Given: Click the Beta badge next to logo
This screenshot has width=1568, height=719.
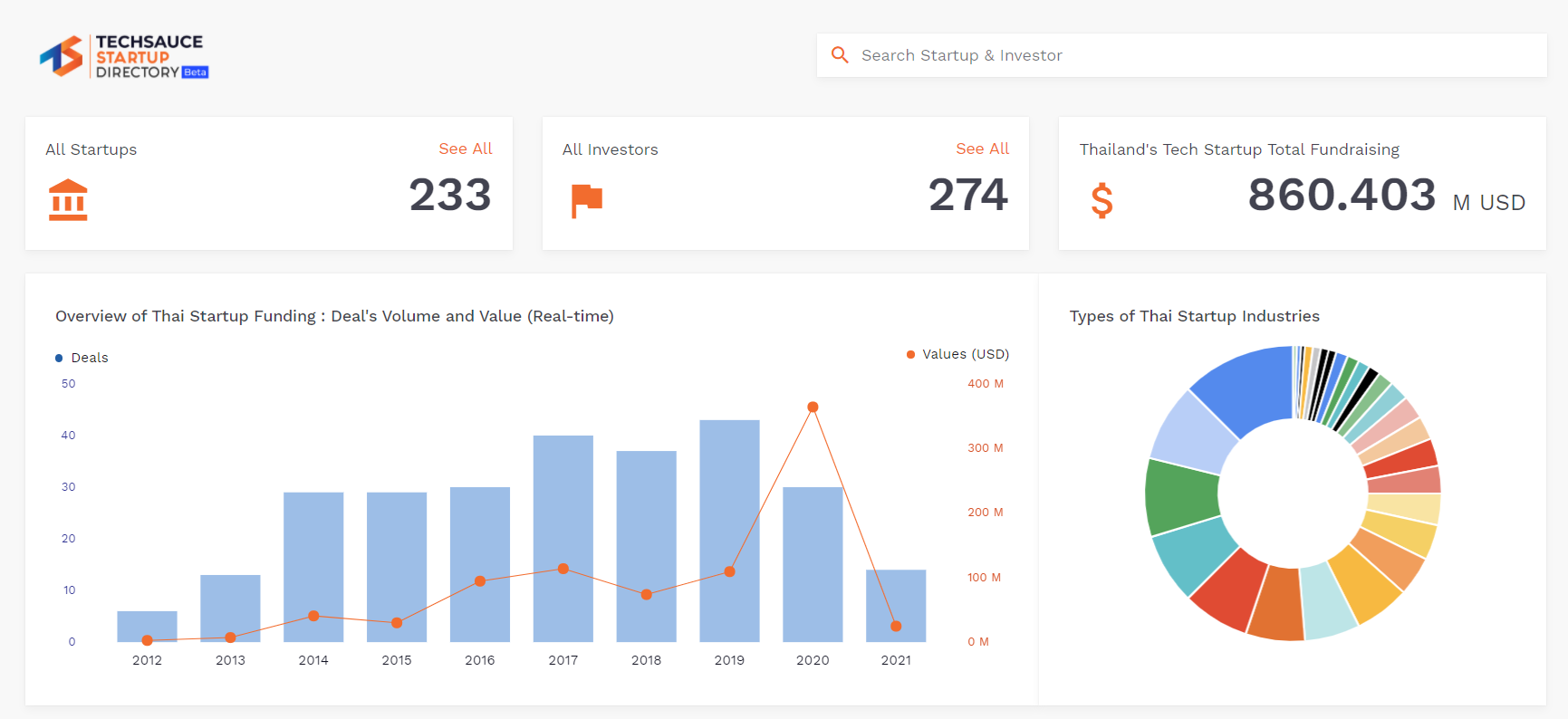Looking at the screenshot, I should tap(196, 72).
